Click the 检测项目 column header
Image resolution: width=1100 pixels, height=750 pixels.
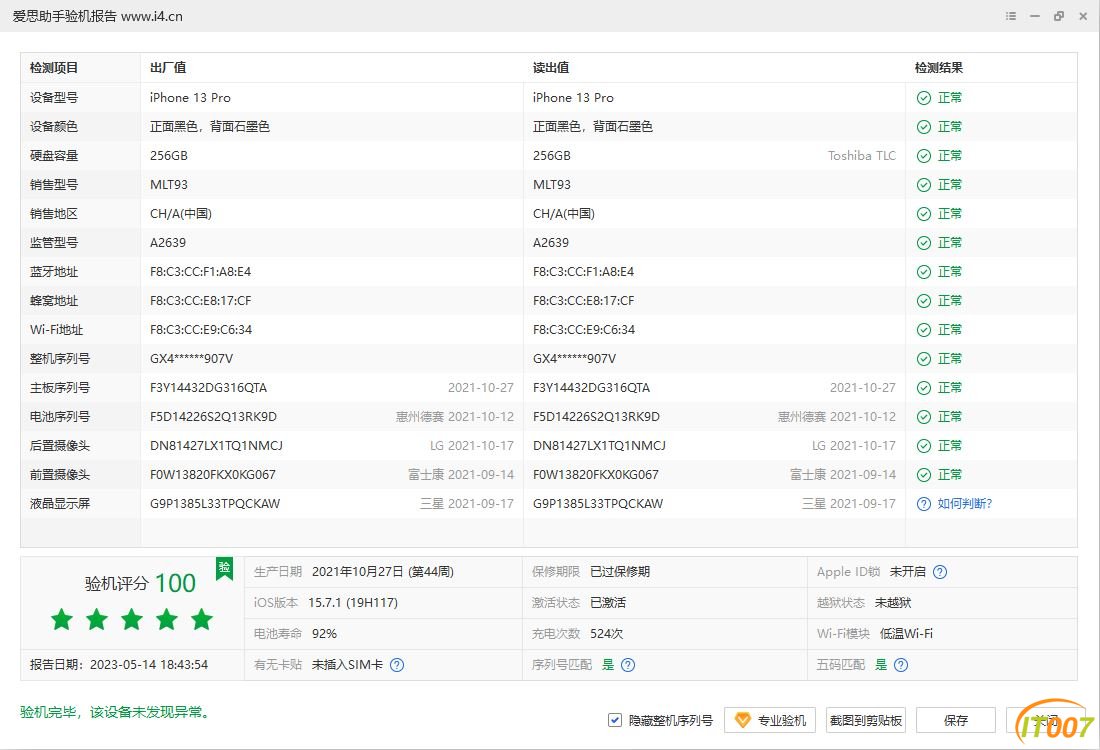point(54,68)
